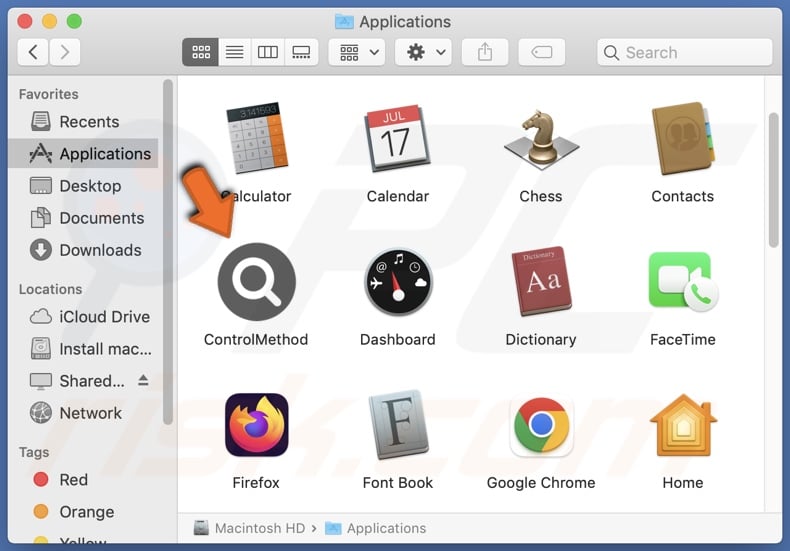Switch to icon view mode

[200, 52]
